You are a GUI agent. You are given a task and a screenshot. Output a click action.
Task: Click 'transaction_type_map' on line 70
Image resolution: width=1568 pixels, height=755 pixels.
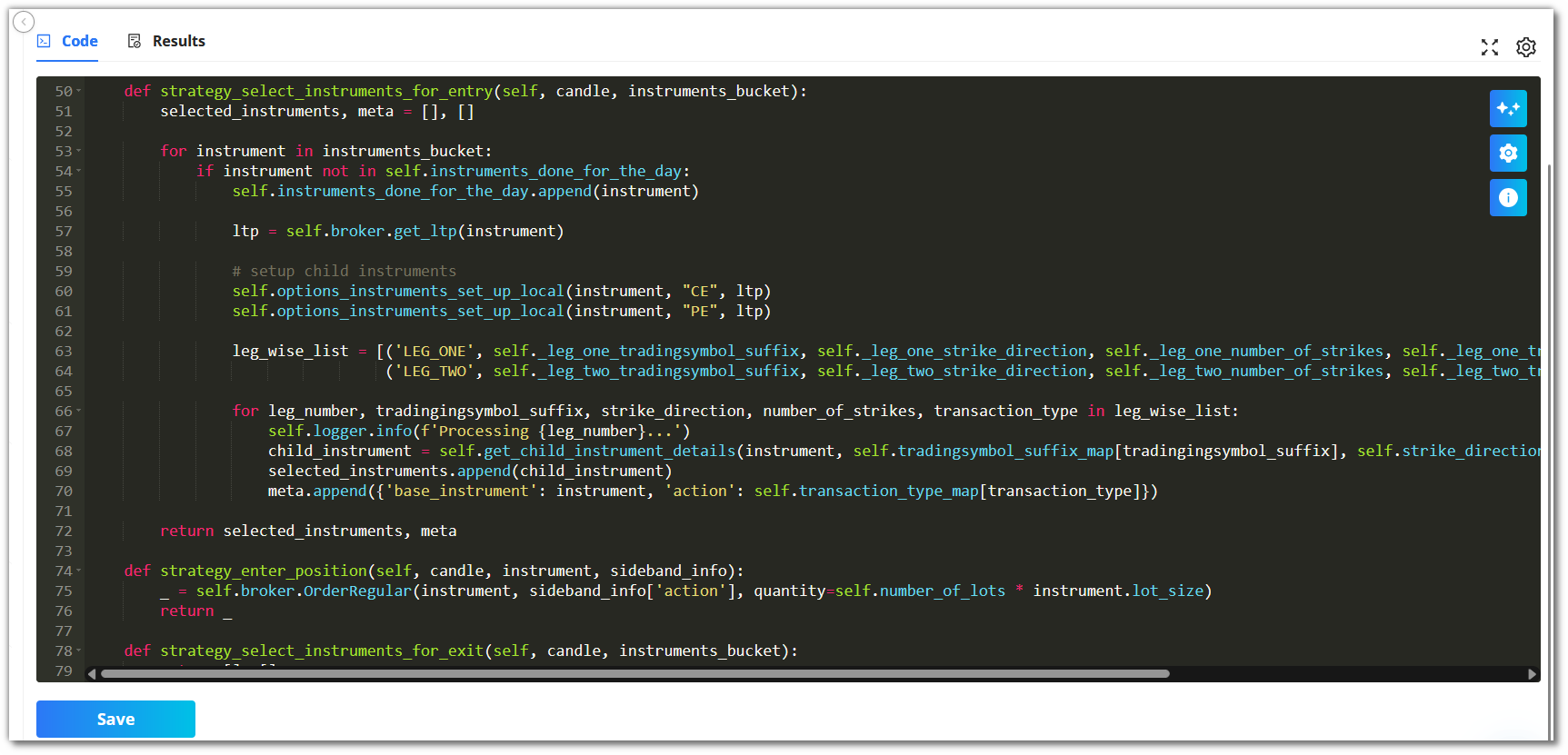[889, 491]
